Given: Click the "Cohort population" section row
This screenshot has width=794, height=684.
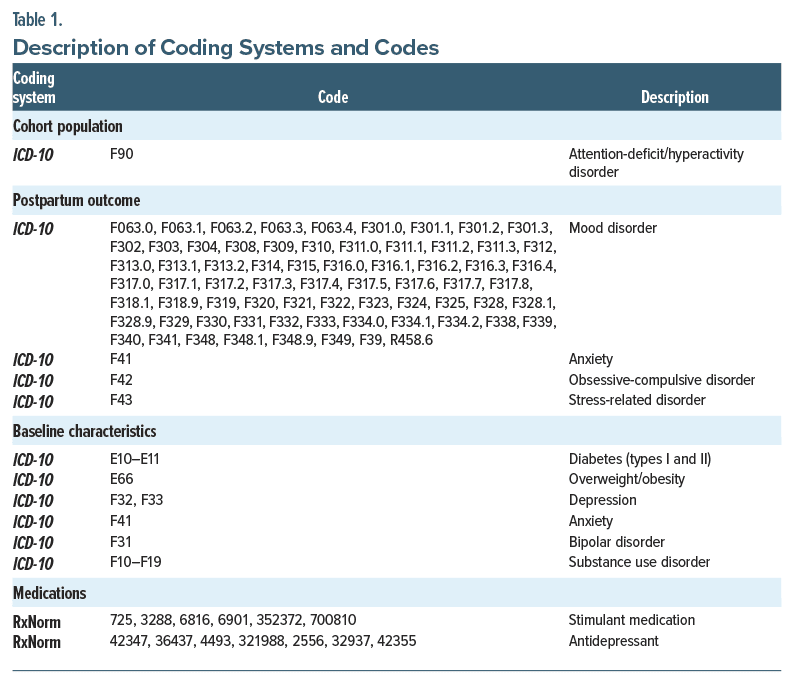Looking at the screenshot, I should click(68, 126).
